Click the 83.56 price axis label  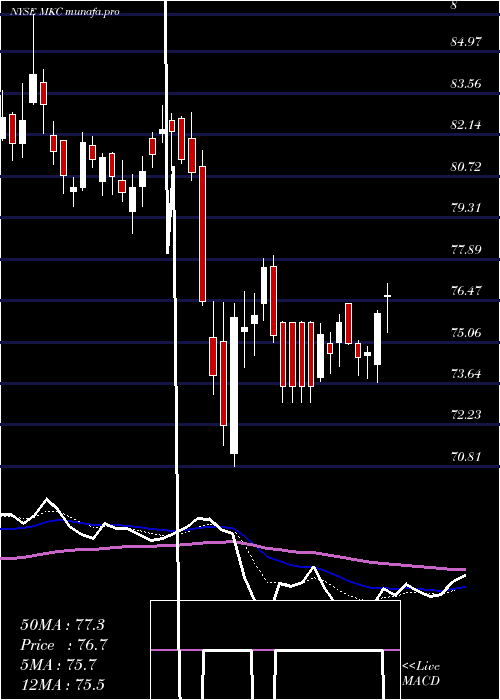click(x=466, y=83)
